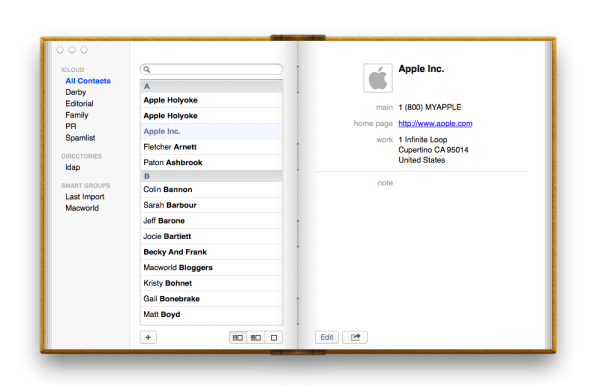This screenshot has width=606, height=386.
Task: Click the Apple Inc. card title
Action: 421,69
